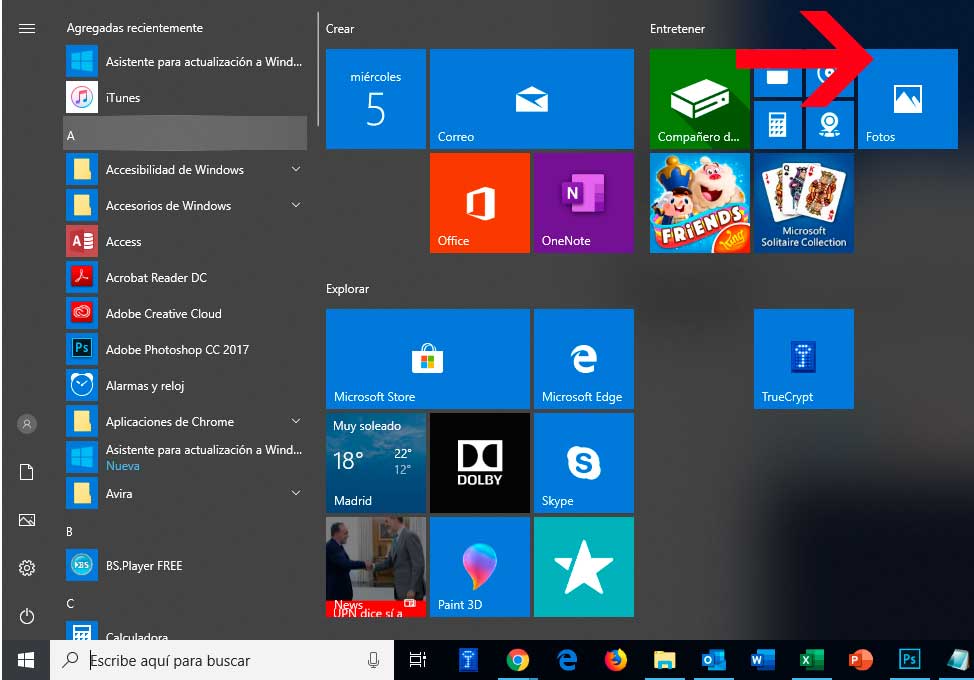Open first Asistente para actualización a Windows
The image size is (974, 680).
point(186,61)
